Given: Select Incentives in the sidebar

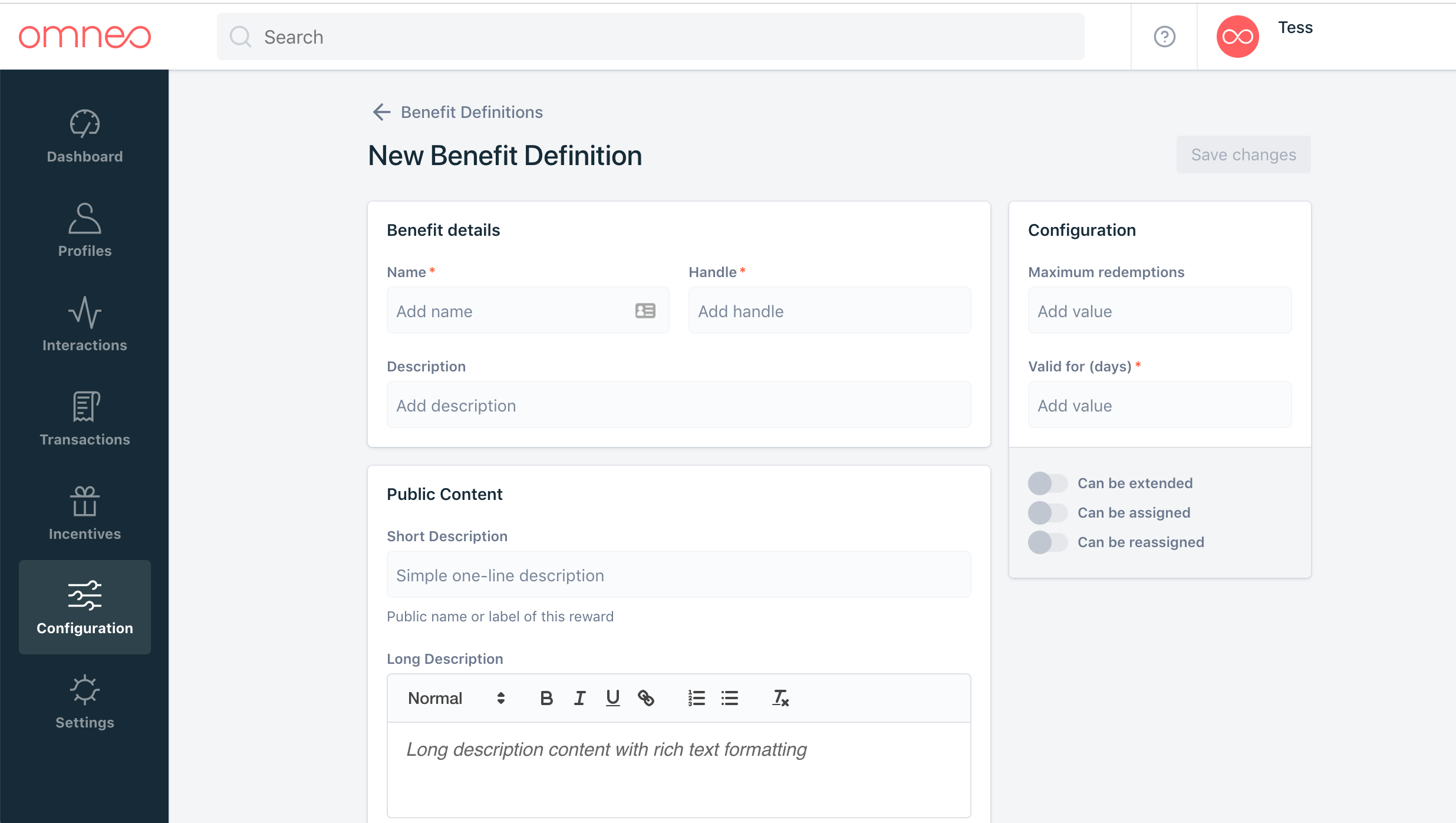Looking at the screenshot, I should [x=85, y=513].
